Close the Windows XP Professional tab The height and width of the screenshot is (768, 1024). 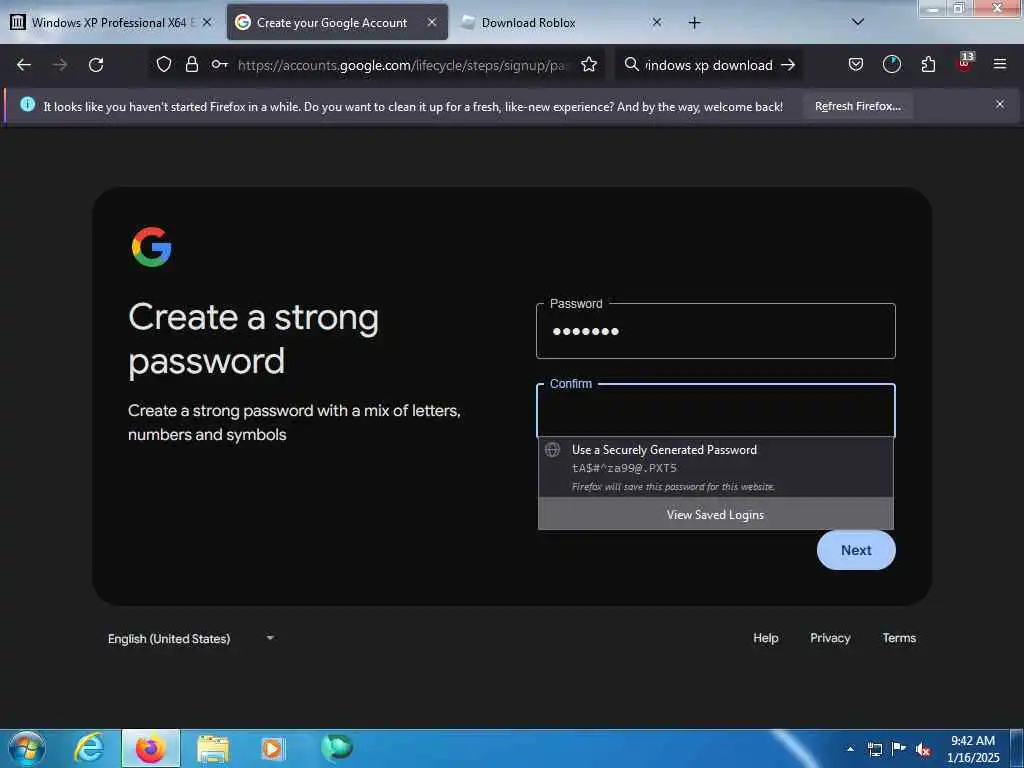pyautogui.click(x=206, y=23)
